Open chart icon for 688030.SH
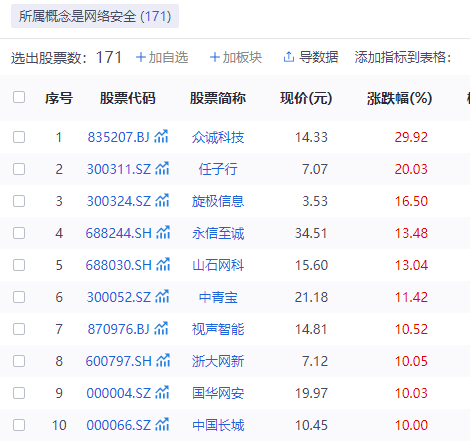The height and width of the screenshot is (444, 470). click(163, 265)
